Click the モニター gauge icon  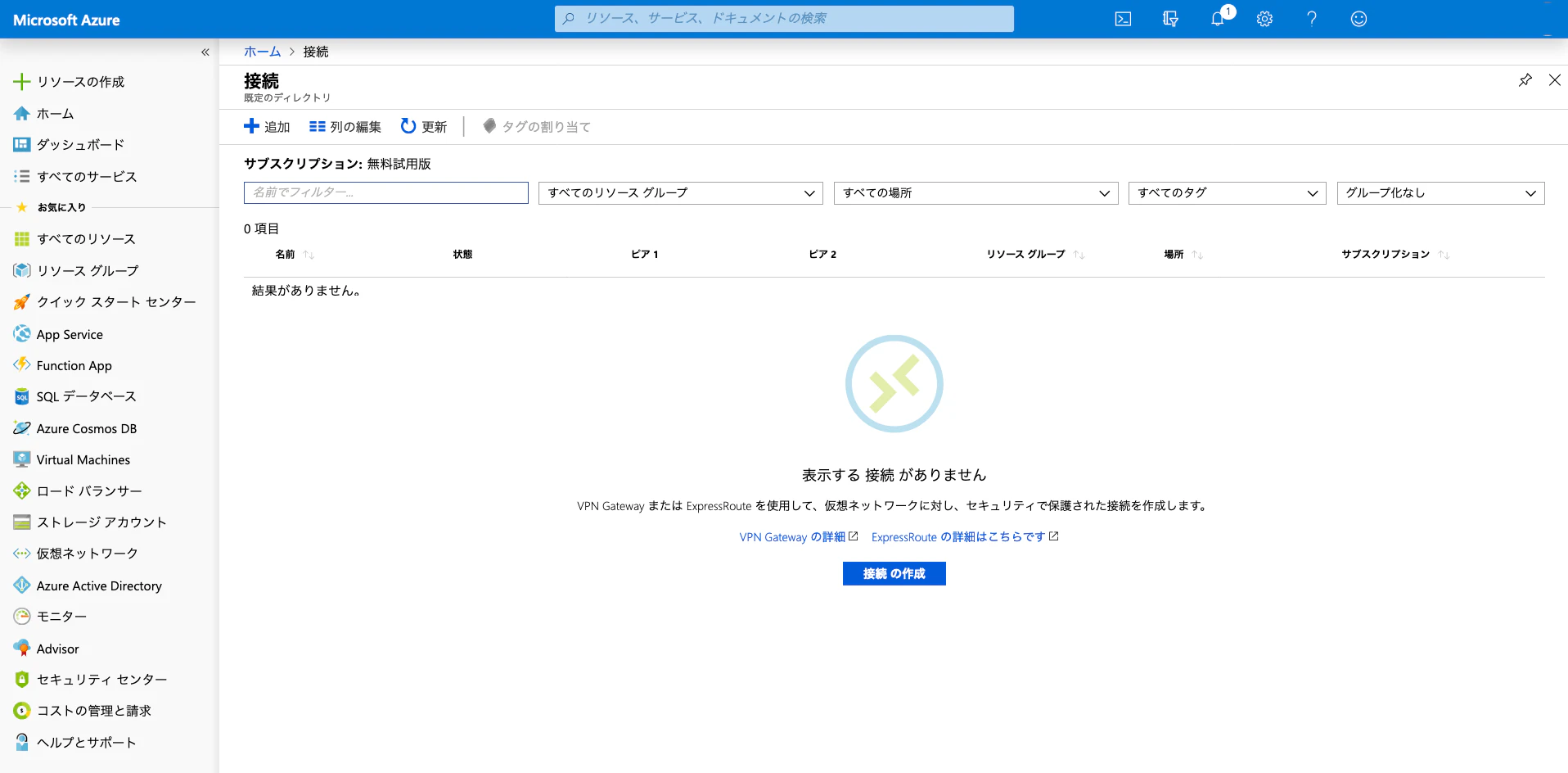pyautogui.click(x=22, y=616)
